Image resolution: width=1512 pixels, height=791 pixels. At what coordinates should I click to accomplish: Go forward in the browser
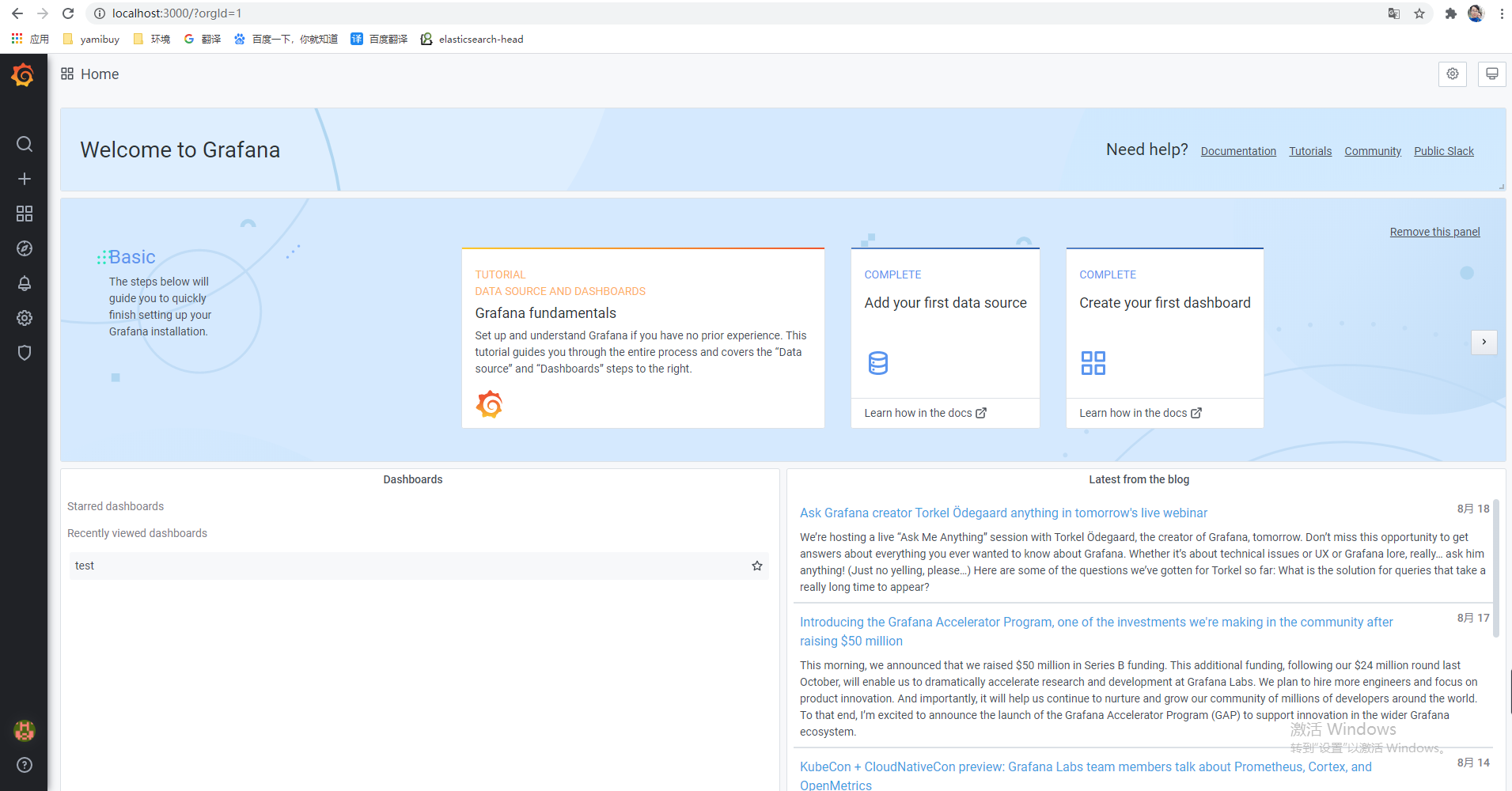[43, 13]
